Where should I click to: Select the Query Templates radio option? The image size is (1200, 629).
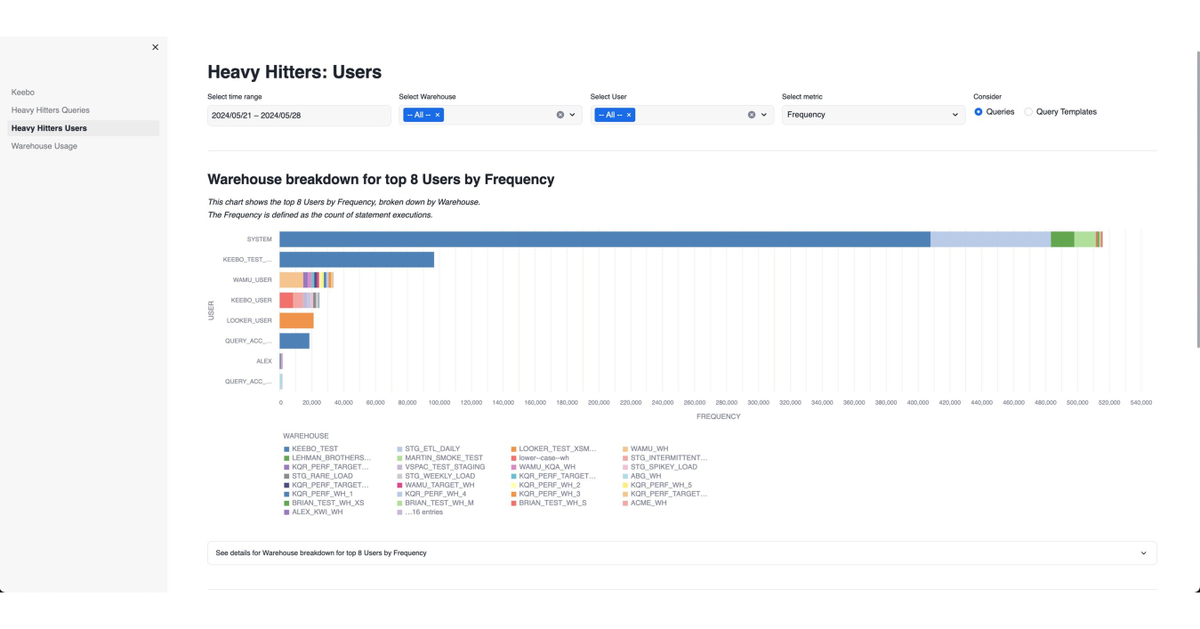[x=1028, y=112]
